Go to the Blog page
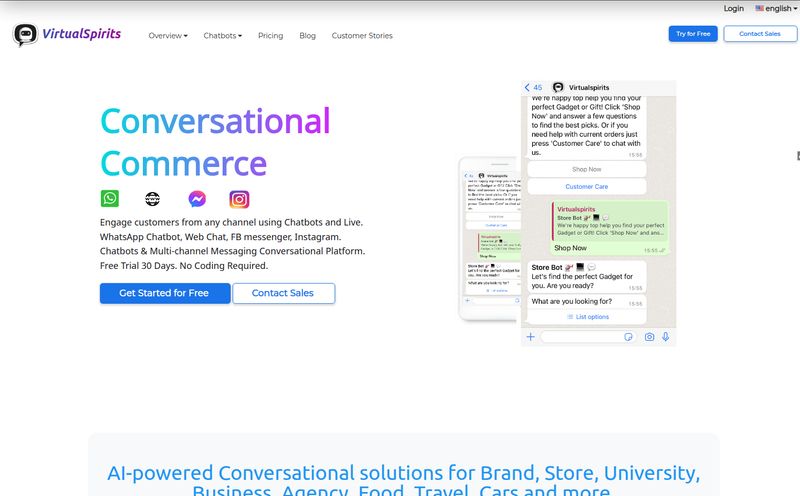Image resolution: width=800 pixels, height=496 pixels. pyautogui.click(x=307, y=36)
